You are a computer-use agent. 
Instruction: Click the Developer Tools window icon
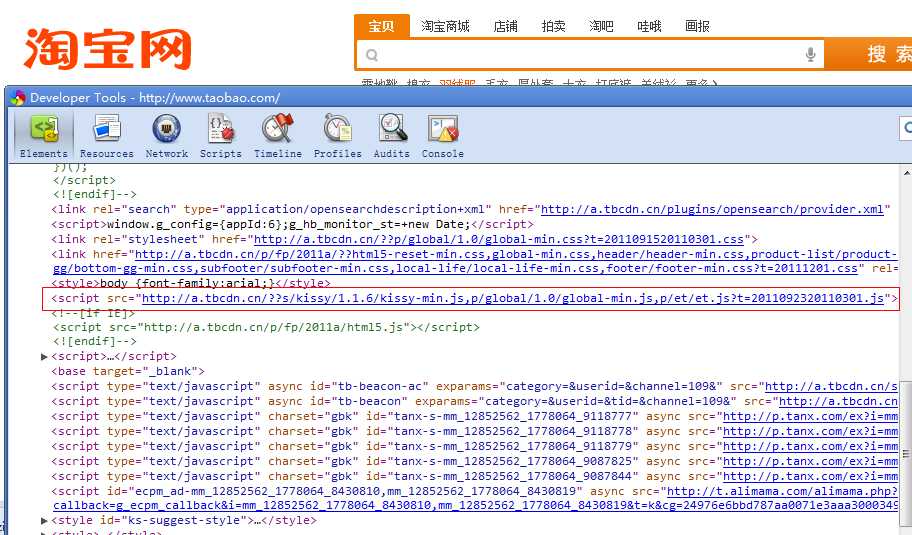click(x=17, y=98)
